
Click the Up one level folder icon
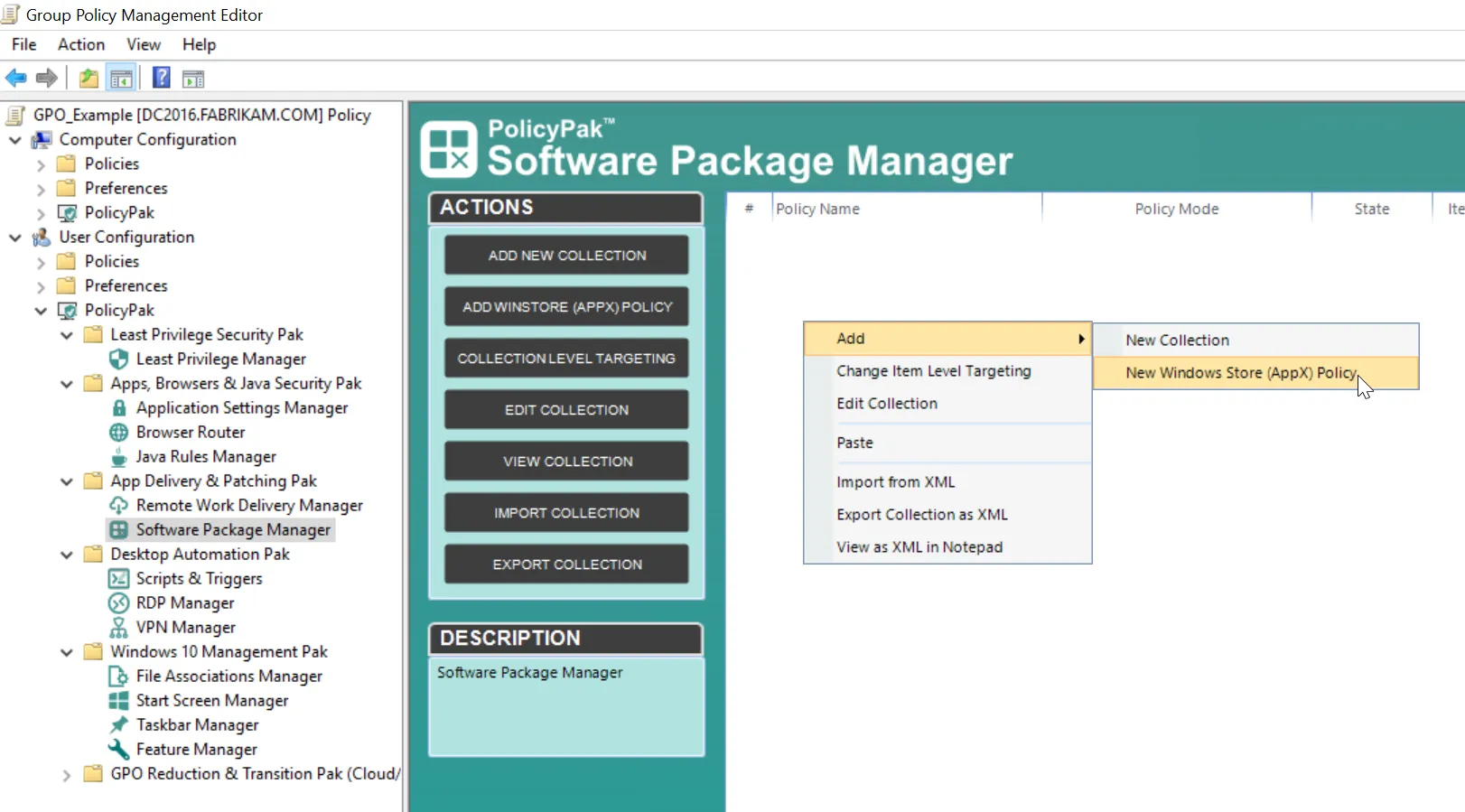(89, 79)
